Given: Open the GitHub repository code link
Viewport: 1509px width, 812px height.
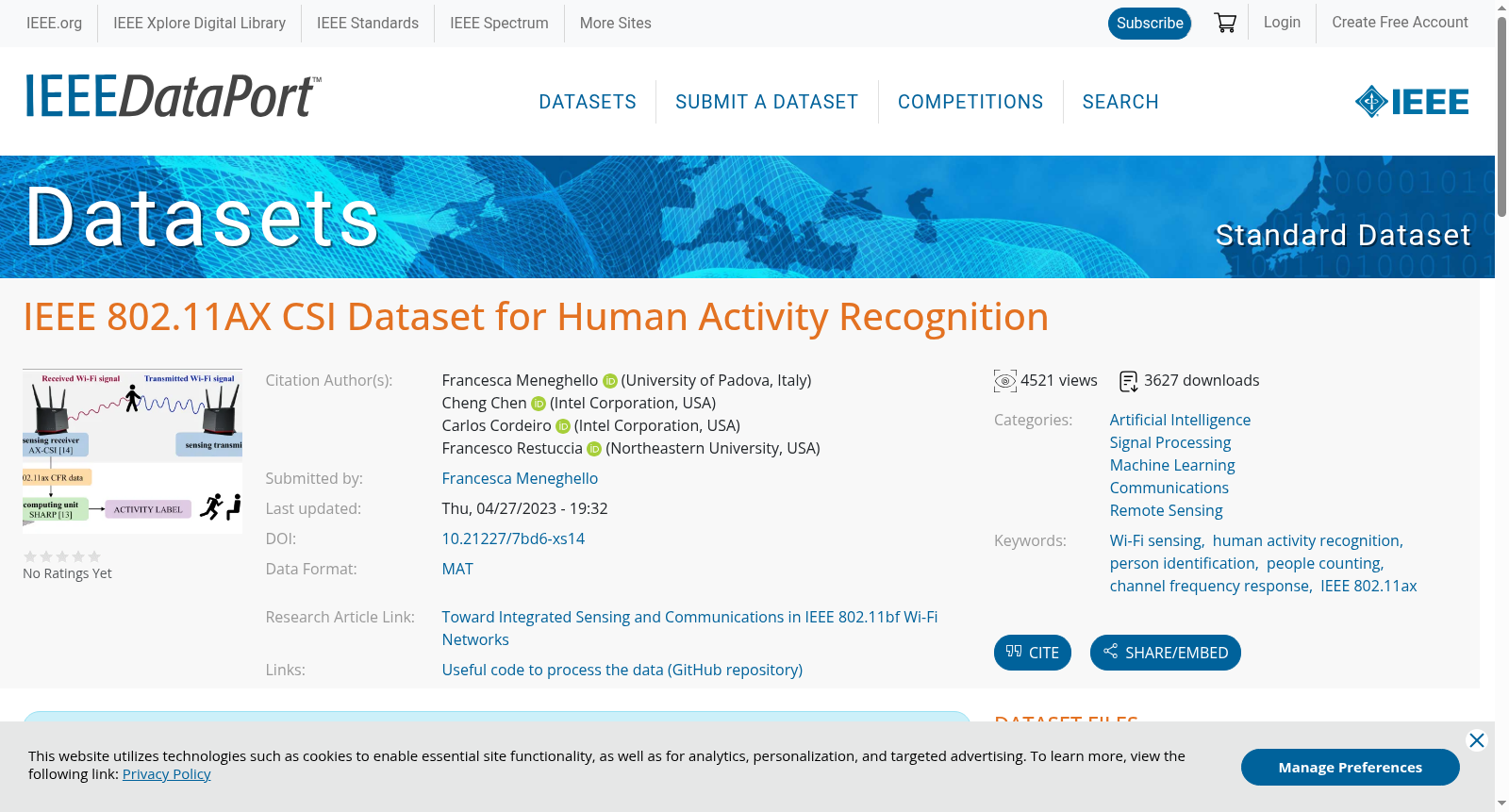Looking at the screenshot, I should [x=622, y=670].
